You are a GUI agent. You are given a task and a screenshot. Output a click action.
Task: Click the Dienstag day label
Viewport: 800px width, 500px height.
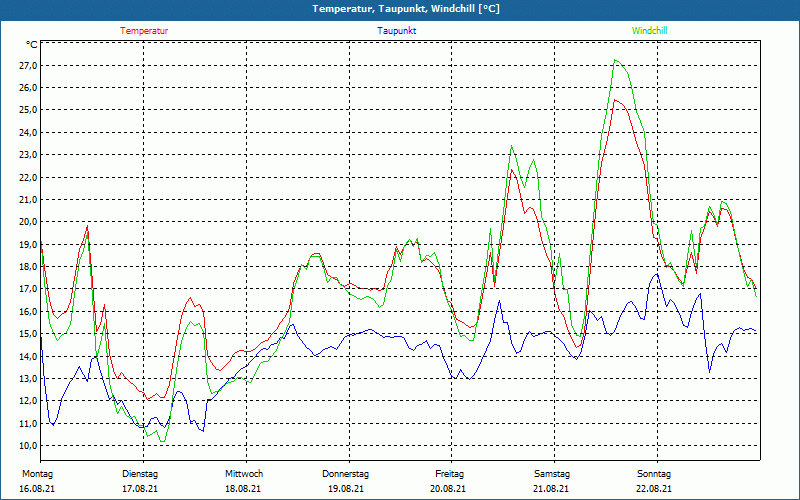140,474
